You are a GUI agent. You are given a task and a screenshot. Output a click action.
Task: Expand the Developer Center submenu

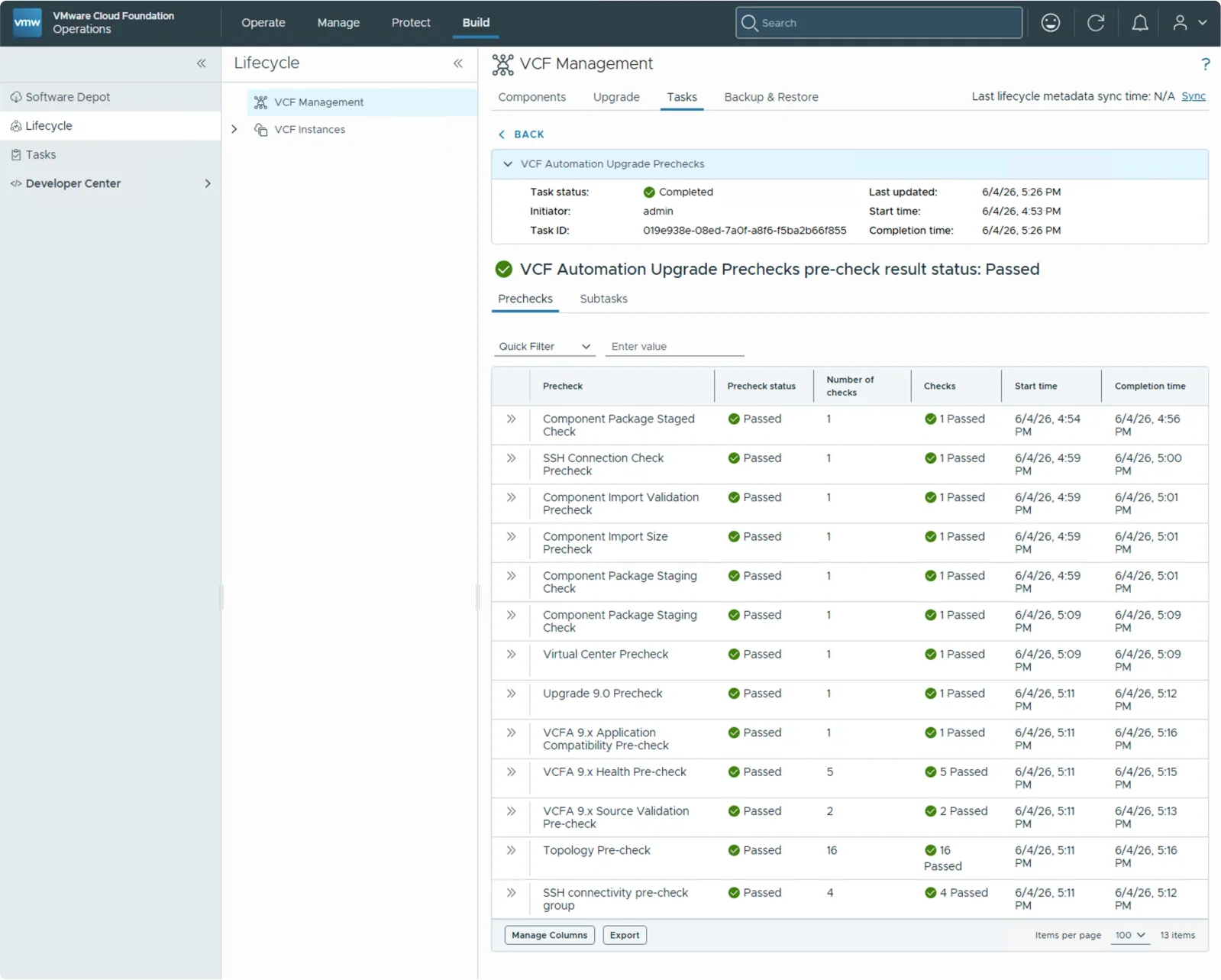coord(208,183)
